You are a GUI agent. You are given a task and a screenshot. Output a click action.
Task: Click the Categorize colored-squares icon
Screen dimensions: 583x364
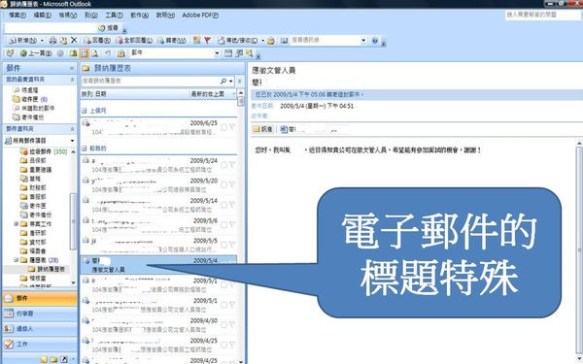pyautogui.click(x=197, y=40)
